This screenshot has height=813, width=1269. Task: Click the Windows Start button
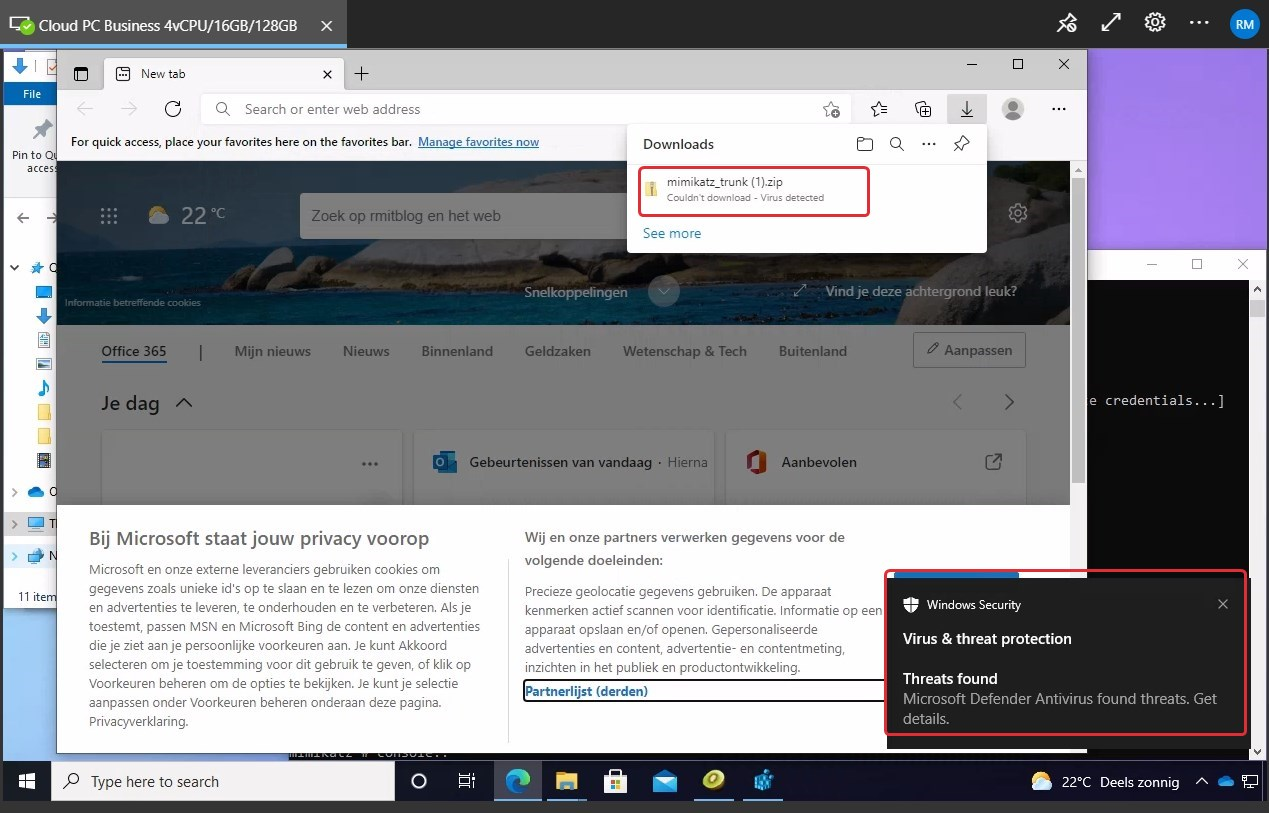tap(27, 781)
